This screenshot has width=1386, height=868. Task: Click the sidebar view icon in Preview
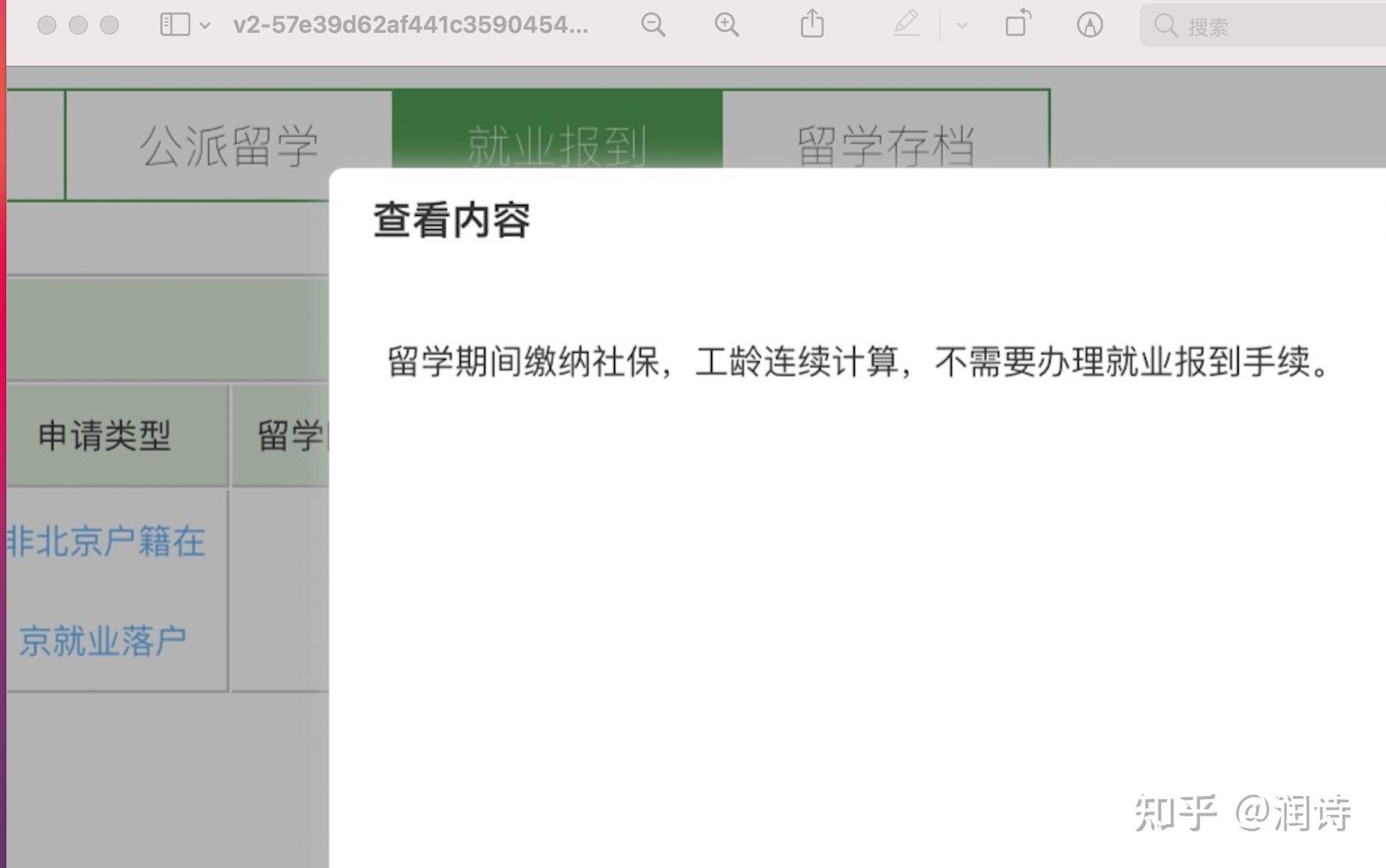175,25
